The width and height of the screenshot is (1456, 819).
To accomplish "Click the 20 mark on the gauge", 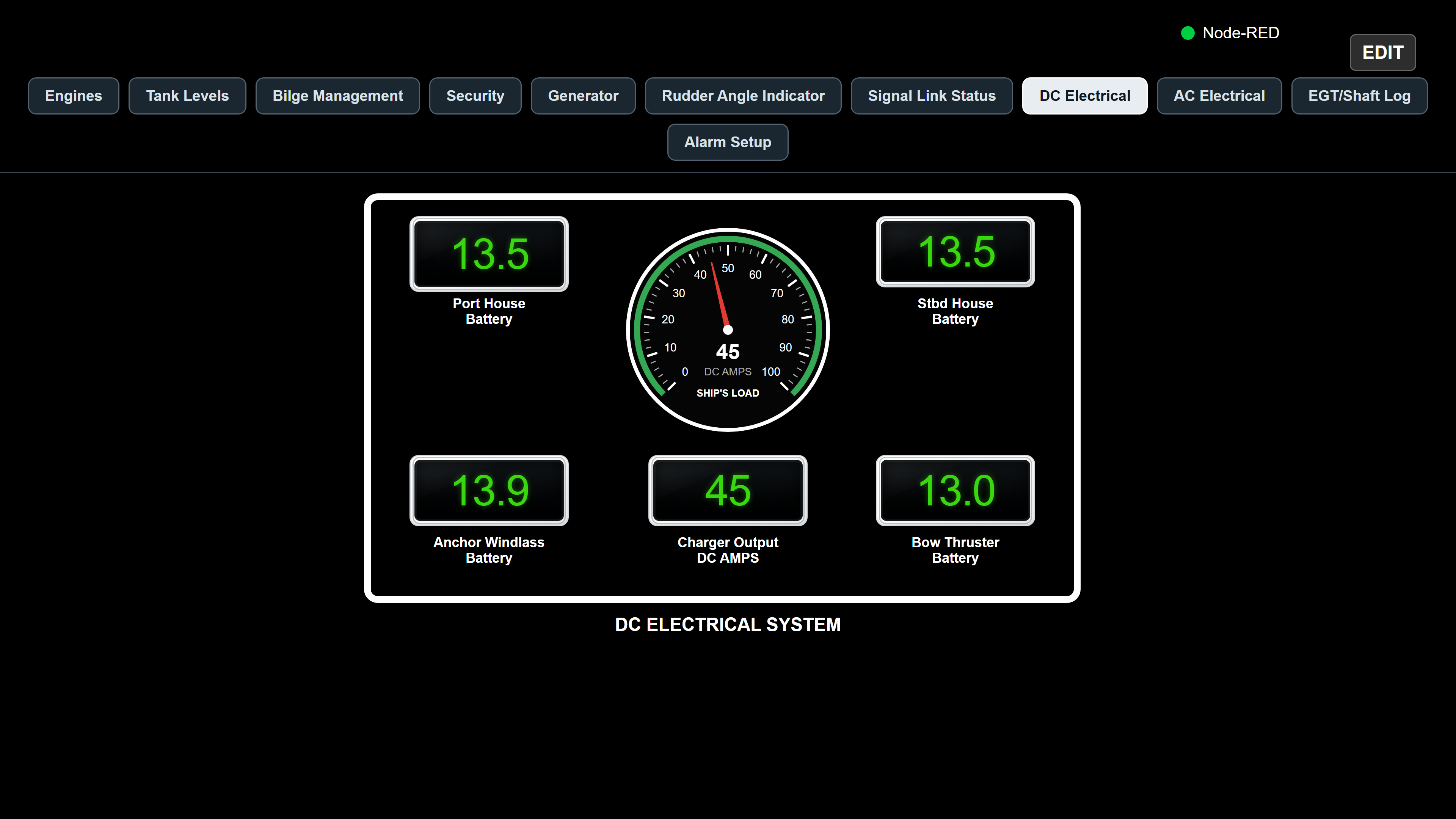I will [x=668, y=320].
